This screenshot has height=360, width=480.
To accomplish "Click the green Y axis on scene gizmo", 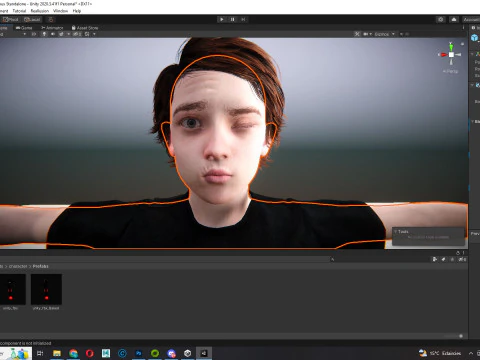I will pyautogui.click(x=451, y=46).
